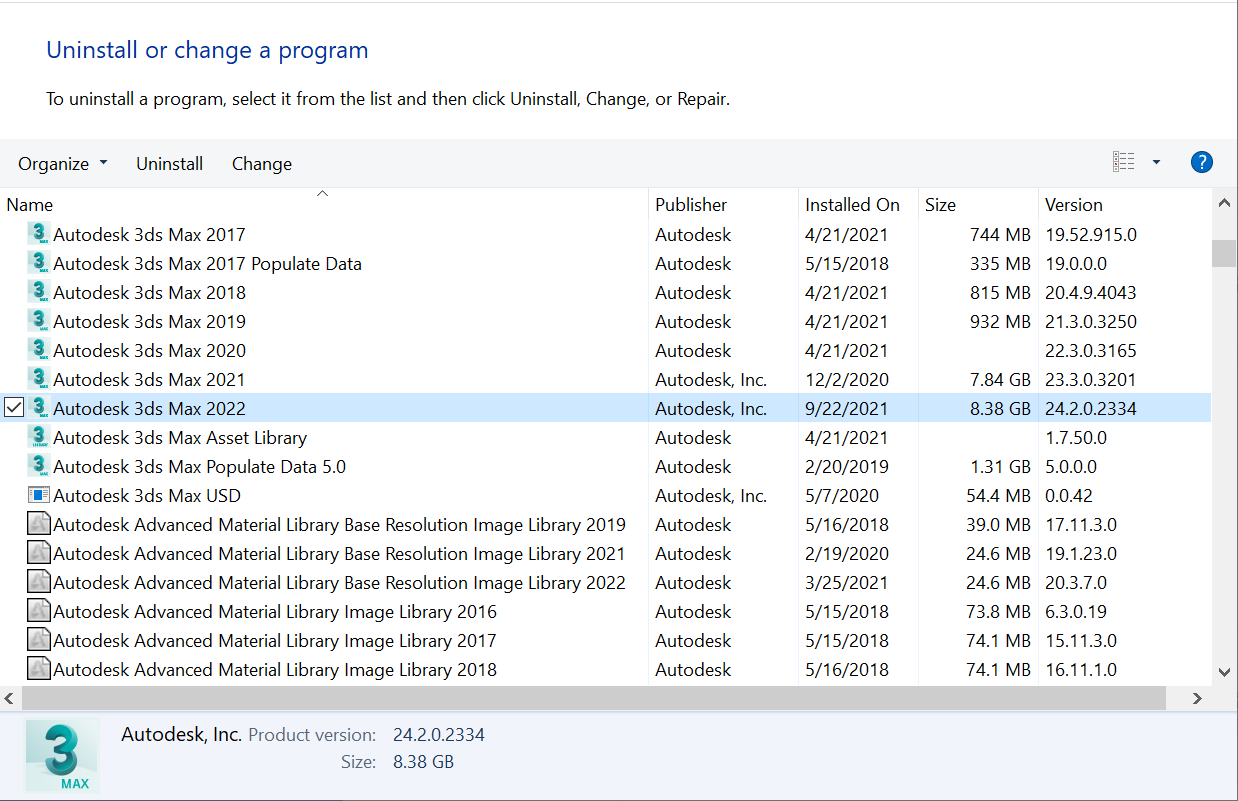Sort by the Size column header
This screenshot has height=801, width=1238.
coord(940,205)
